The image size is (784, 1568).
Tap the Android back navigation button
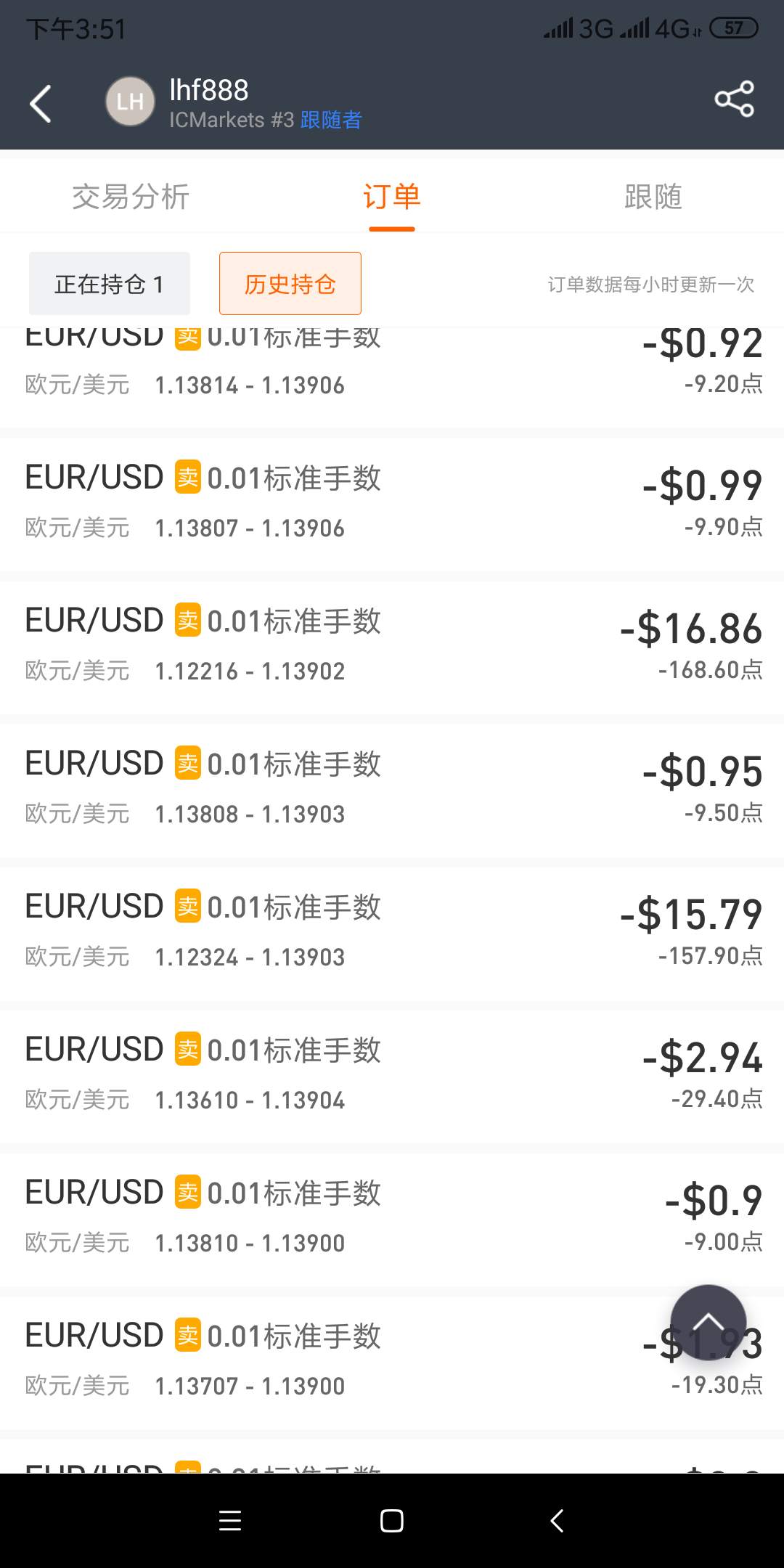[x=557, y=1520]
